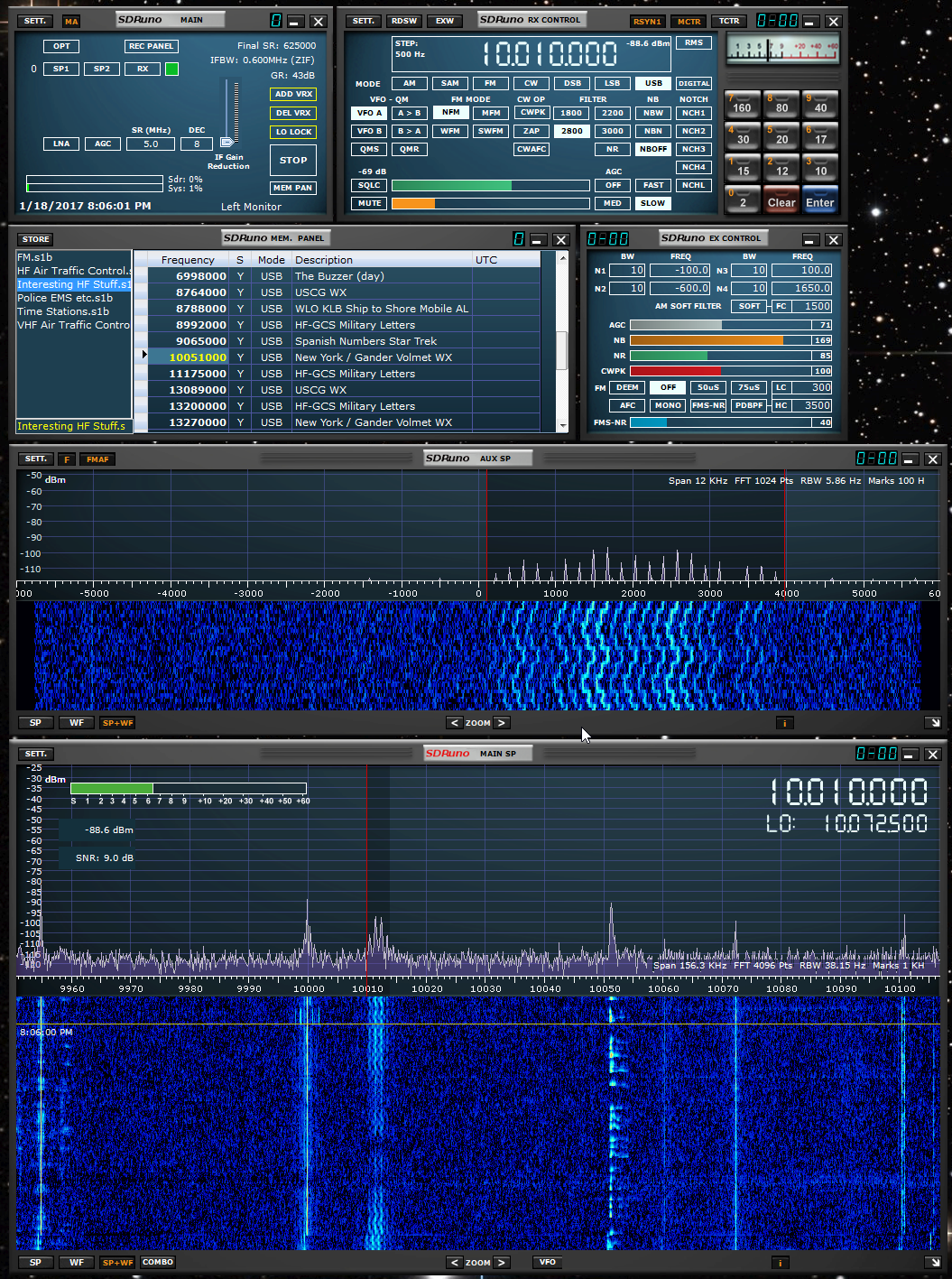Switch mode to CW
The width and height of the screenshot is (952, 1279).
point(531,83)
